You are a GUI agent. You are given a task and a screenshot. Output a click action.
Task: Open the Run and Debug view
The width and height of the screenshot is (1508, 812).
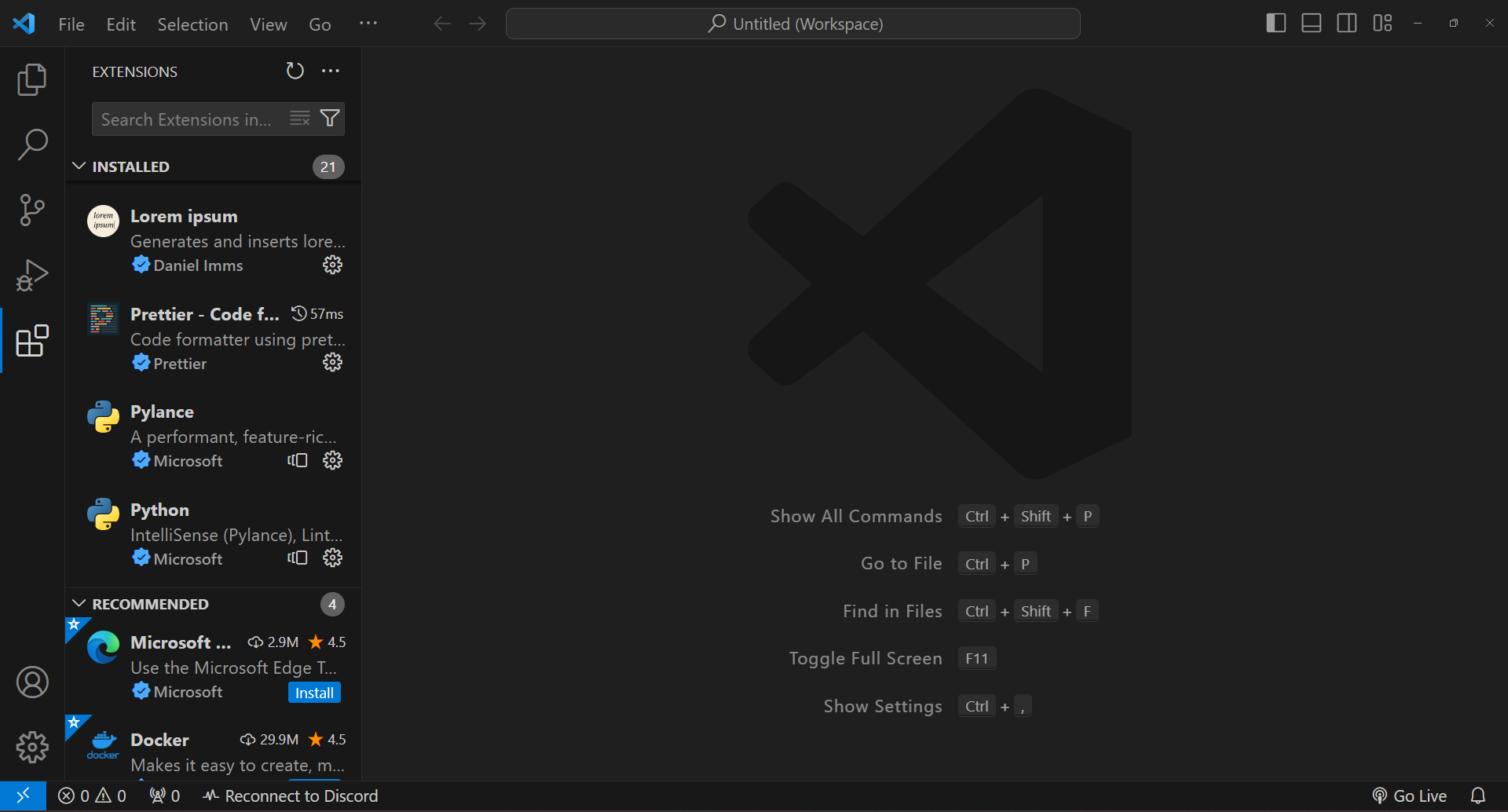pyautogui.click(x=32, y=275)
